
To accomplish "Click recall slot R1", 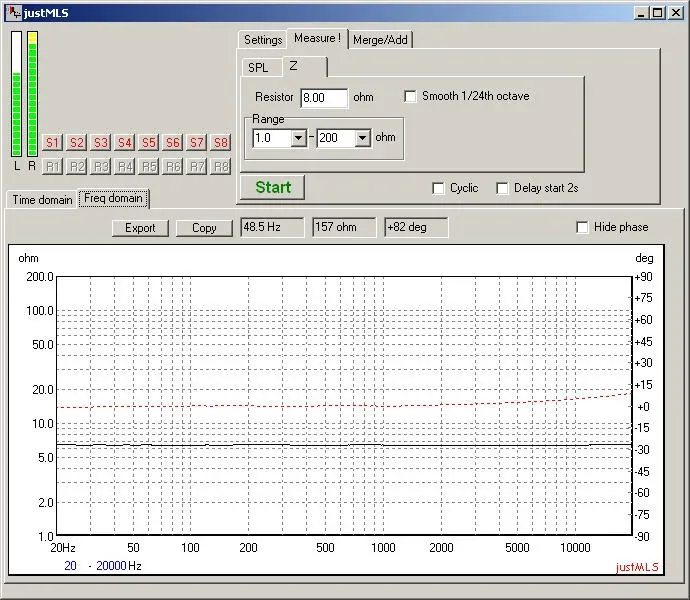I will click(x=52, y=166).
